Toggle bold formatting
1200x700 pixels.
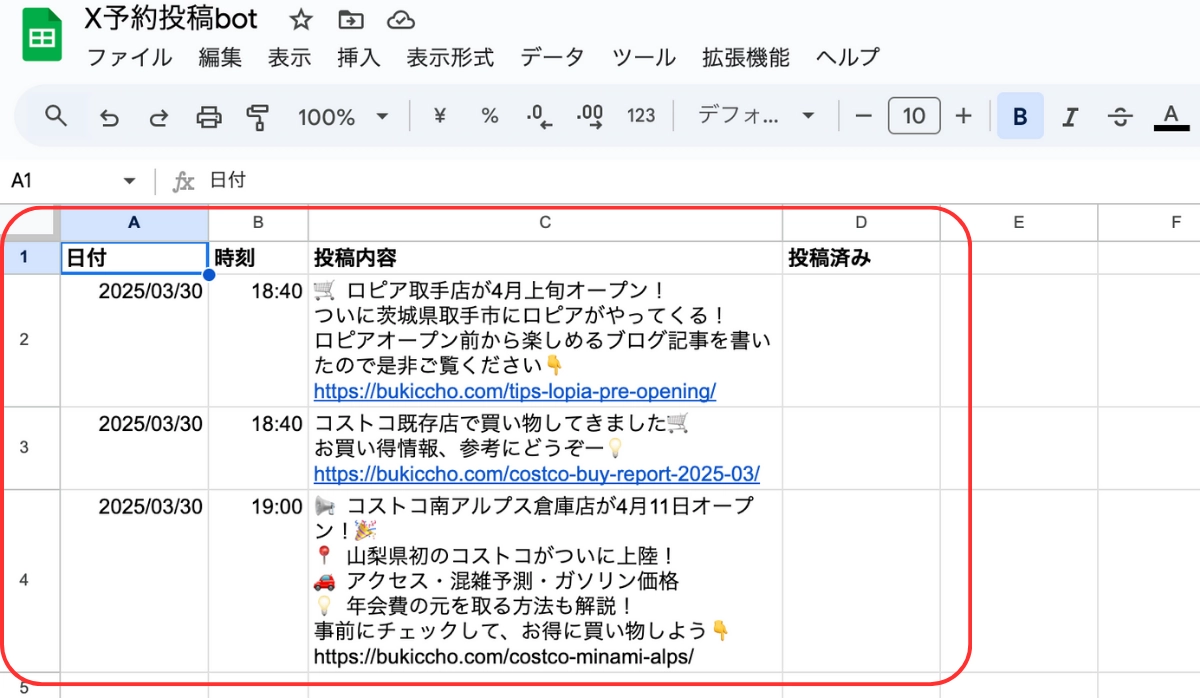coord(1020,116)
